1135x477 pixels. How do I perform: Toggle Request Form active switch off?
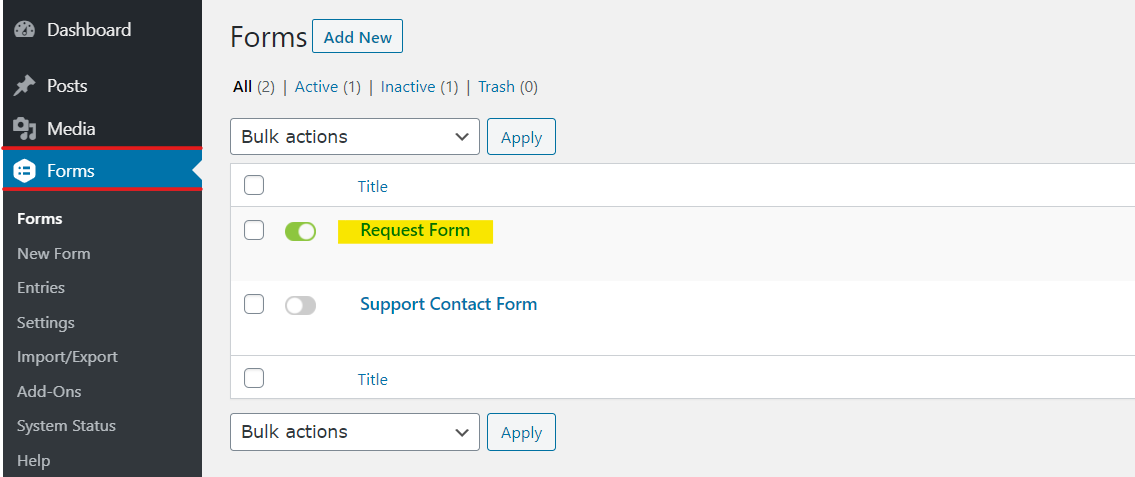pos(300,231)
